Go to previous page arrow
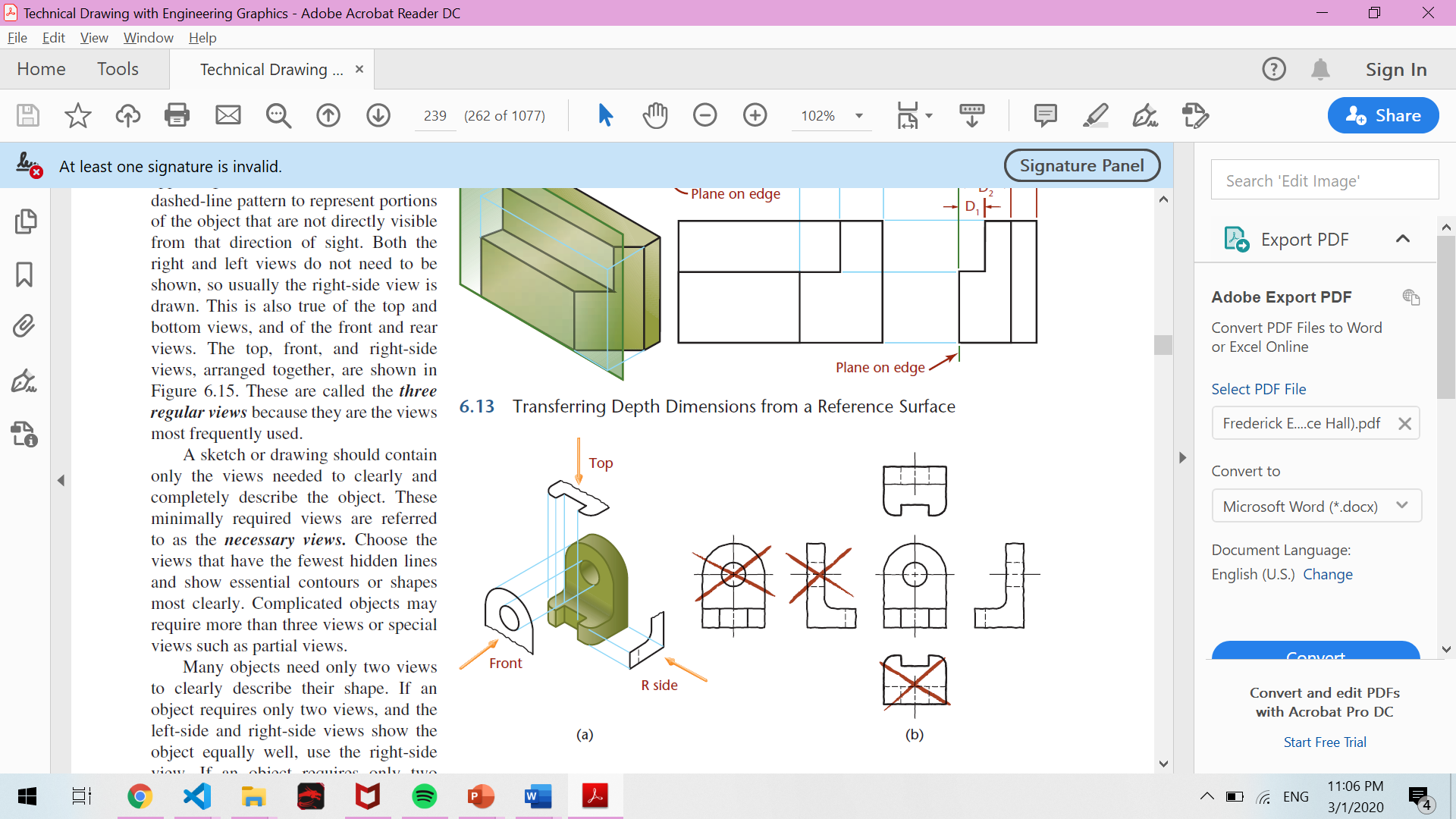The width and height of the screenshot is (1456, 819). point(328,115)
